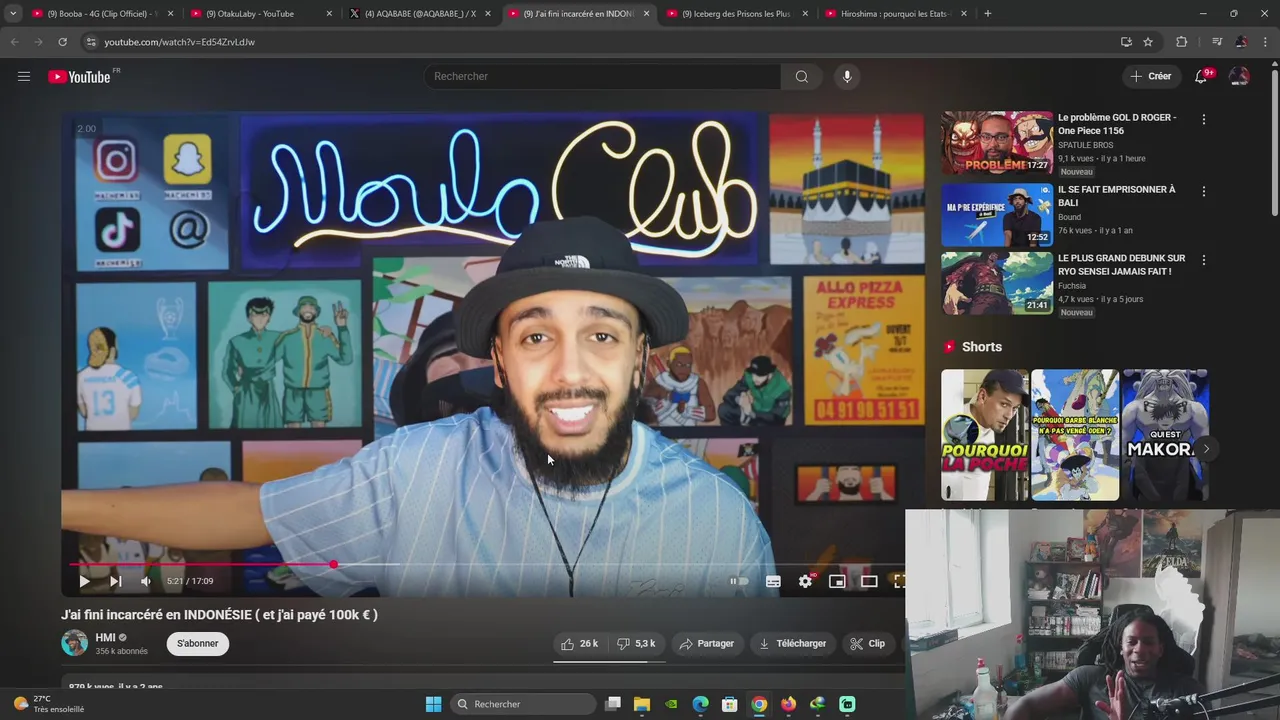The width and height of the screenshot is (1280, 720).
Task: Subscribe with S'abonner button
Action: click(x=197, y=644)
